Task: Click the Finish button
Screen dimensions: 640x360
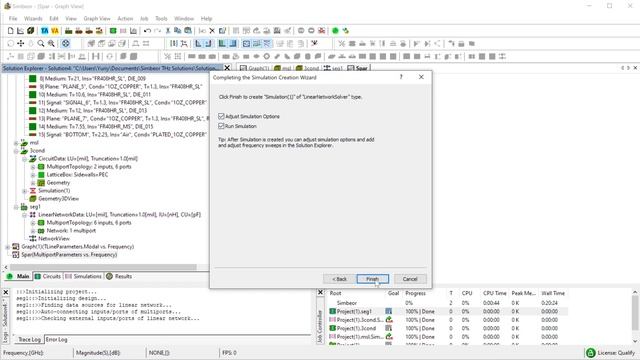Action: [x=372, y=279]
